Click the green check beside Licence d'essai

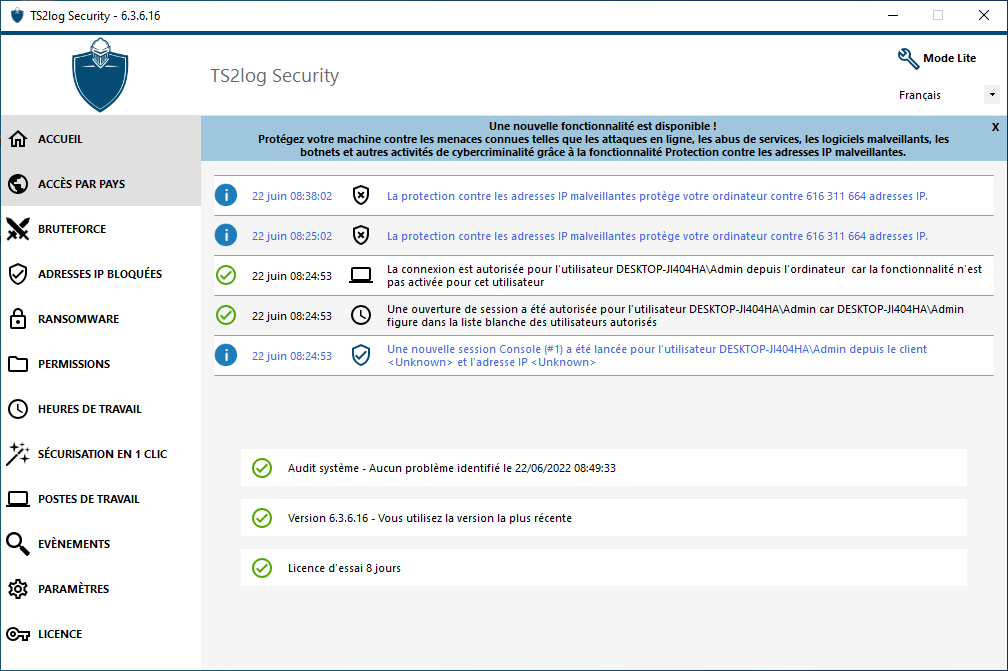262,568
